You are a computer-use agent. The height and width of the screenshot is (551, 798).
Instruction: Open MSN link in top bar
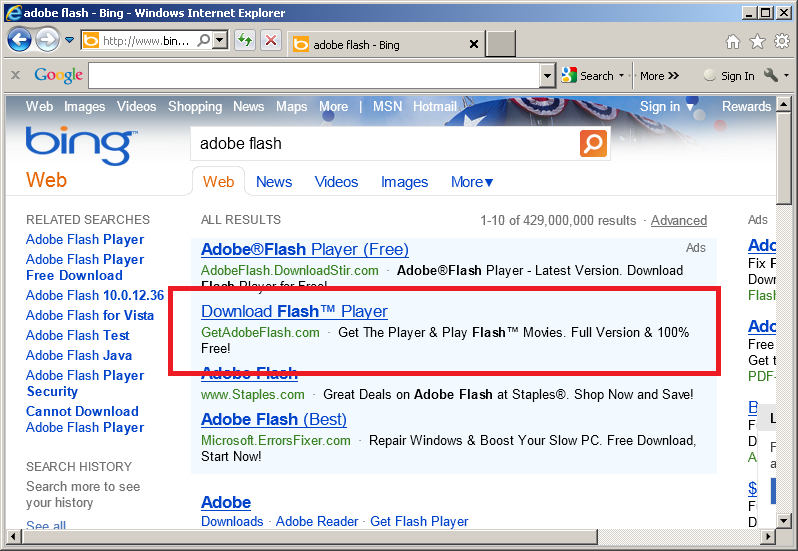[387, 106]
